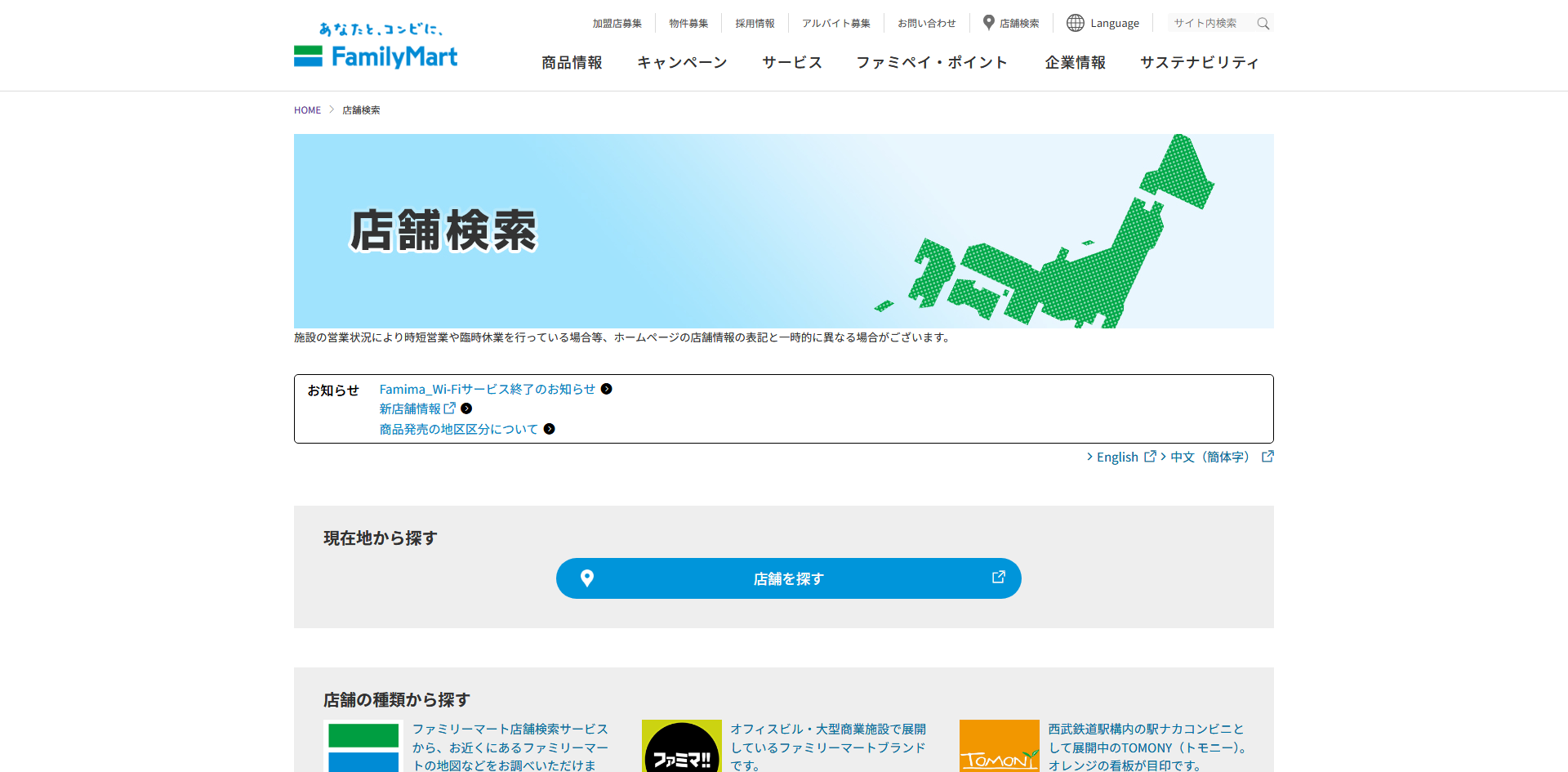Image resolution: width=1568 pixels, height=772 pixels.
Task: Open 商品発売の地区区分について link
Action: click(459, 429)
